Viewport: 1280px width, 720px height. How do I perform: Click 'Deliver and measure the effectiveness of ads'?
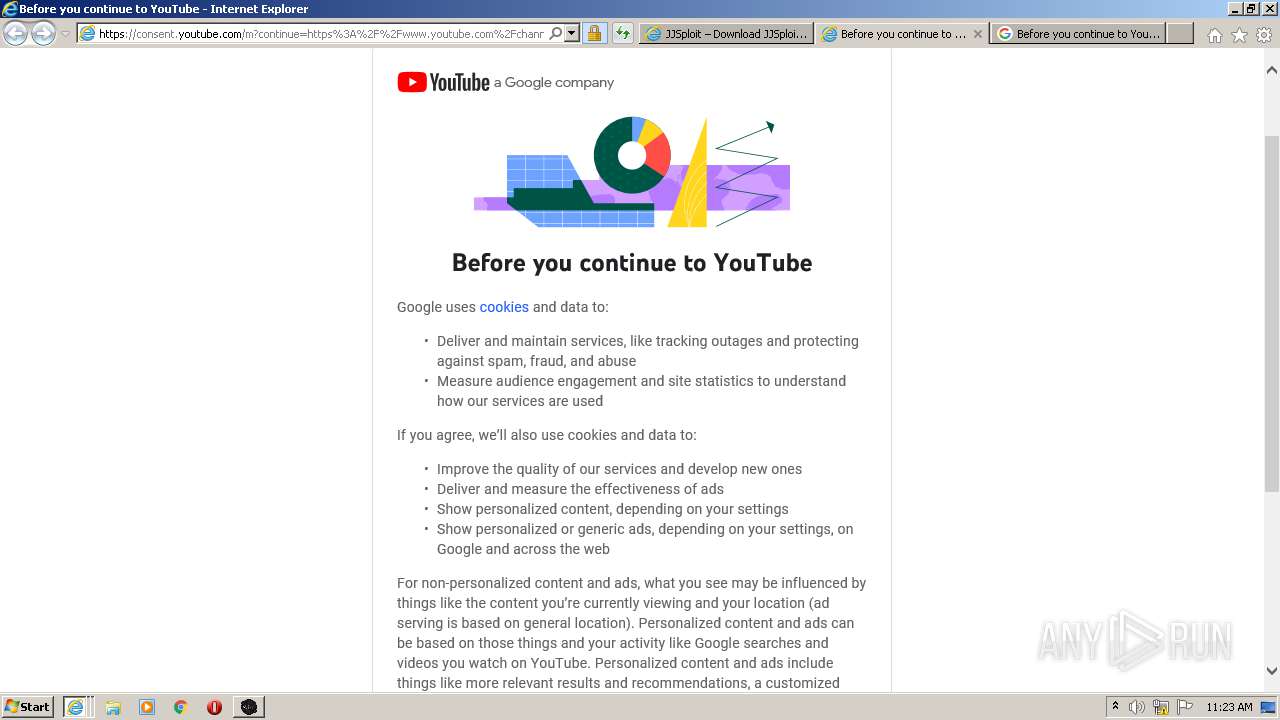pos(580,489)
